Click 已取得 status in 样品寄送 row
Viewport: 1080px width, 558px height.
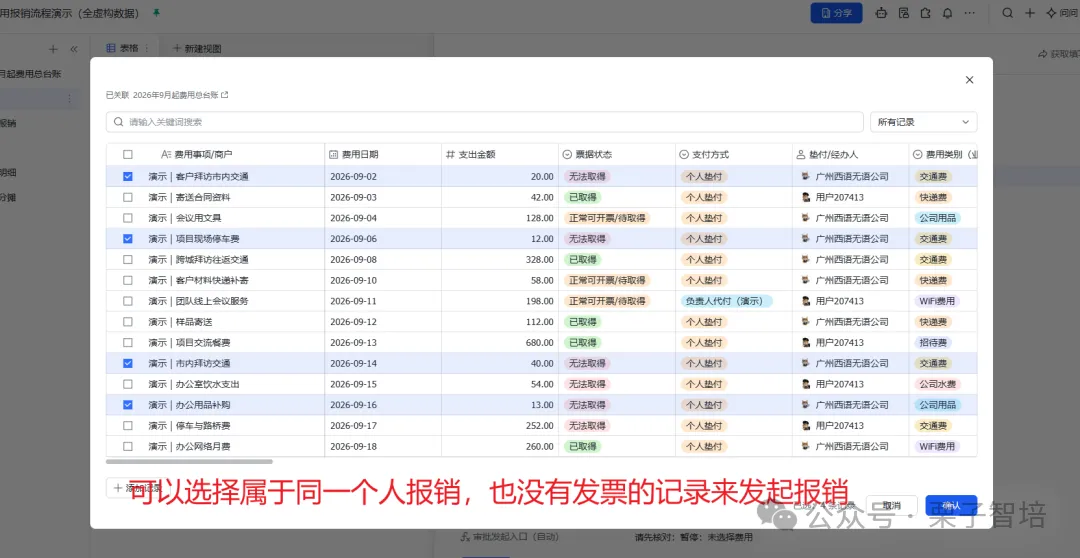pyautogui.click(x=583, y=322)
